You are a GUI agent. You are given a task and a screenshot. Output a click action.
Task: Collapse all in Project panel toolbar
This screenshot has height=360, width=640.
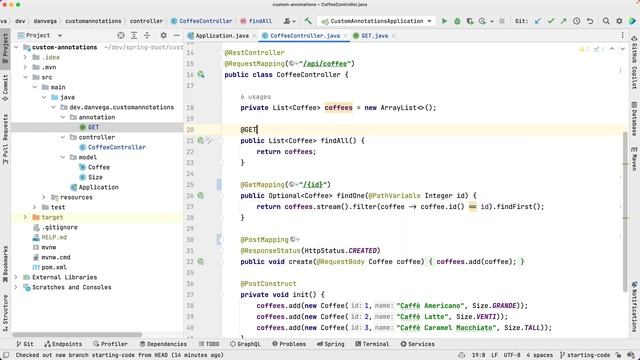[147, 36]
